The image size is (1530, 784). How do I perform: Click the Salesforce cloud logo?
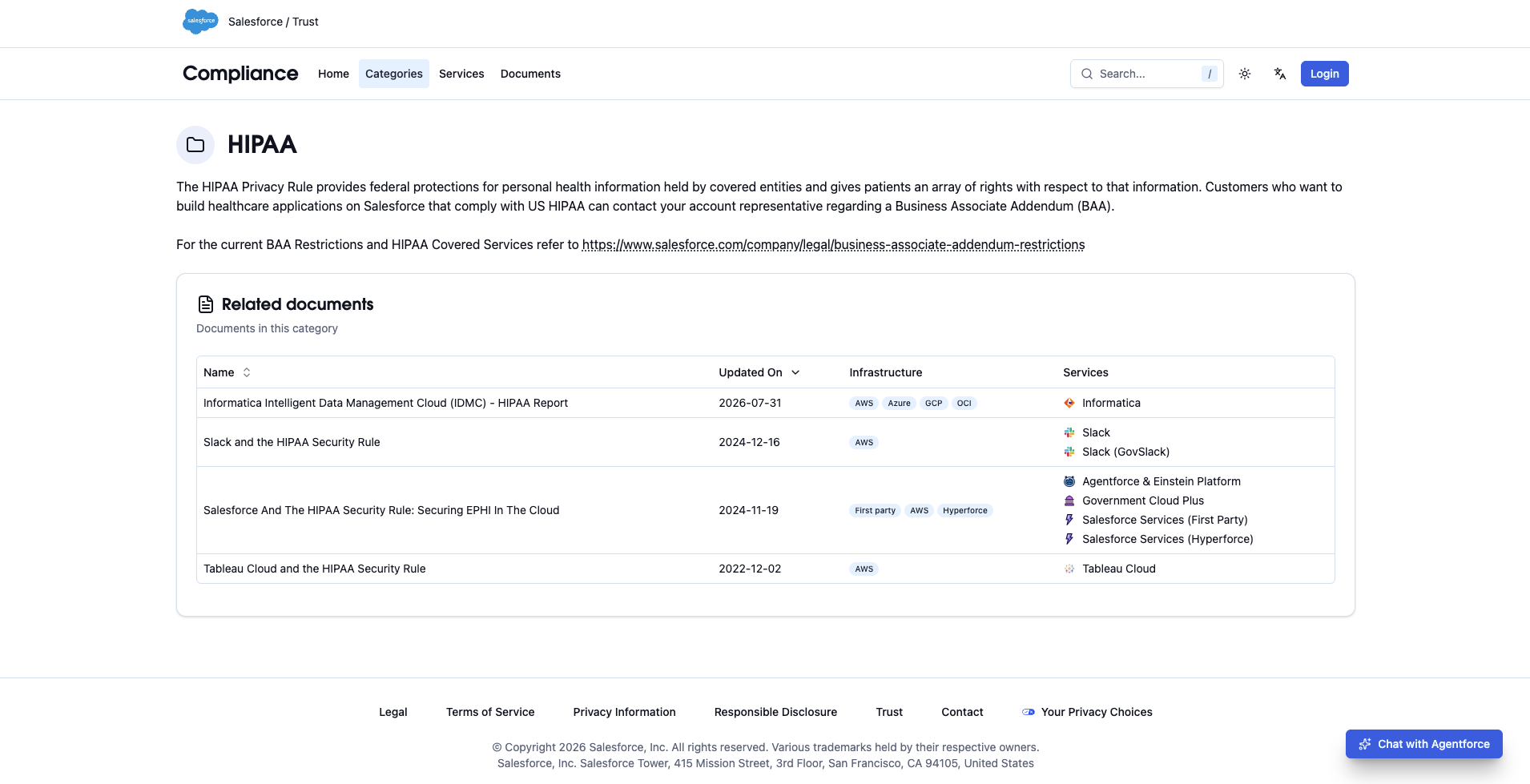tap(200, 22)
